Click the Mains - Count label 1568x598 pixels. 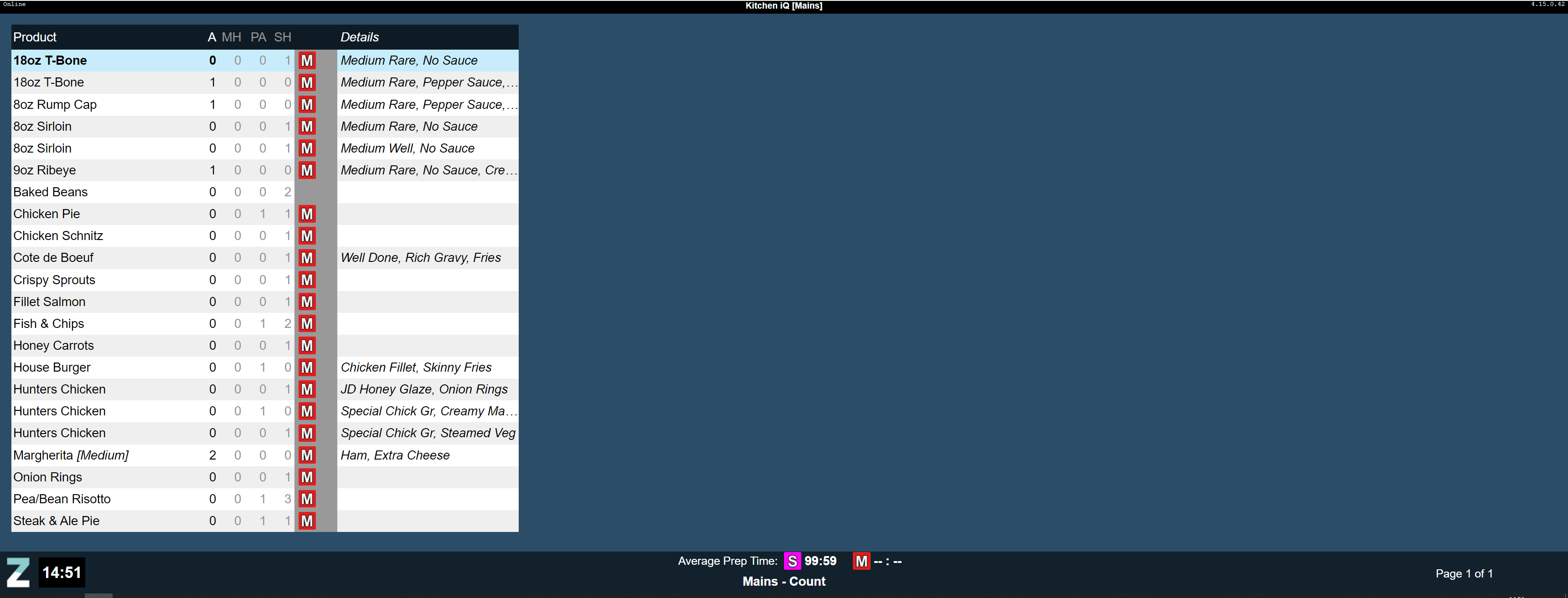(x=784, y=582)
